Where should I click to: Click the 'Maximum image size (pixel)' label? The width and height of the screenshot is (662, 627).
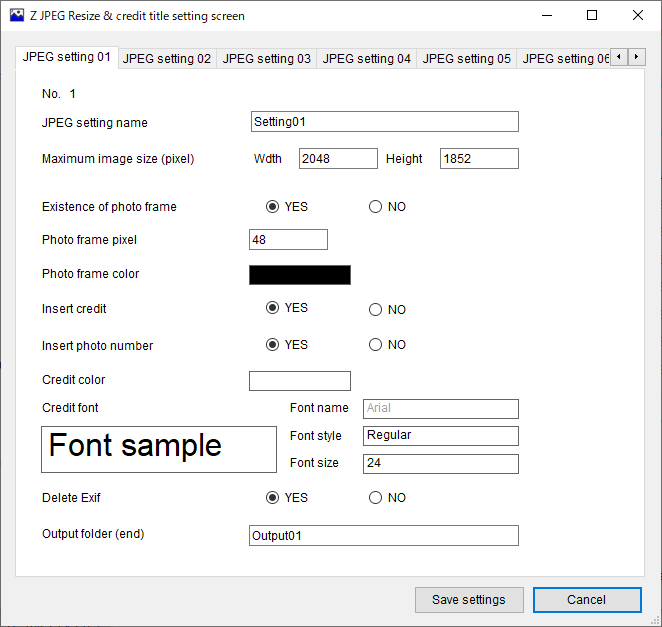[x=118, y=159]
